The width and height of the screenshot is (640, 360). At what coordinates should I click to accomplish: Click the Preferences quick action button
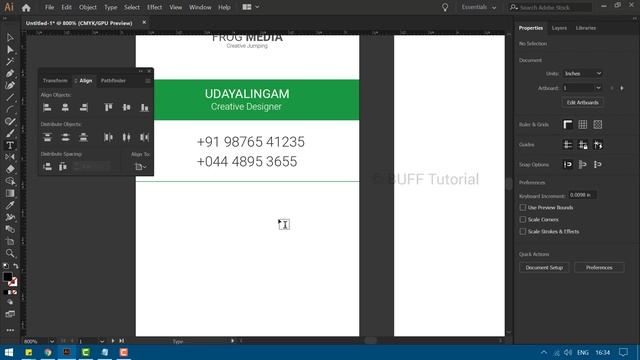pyautogui.click(x=599, y=268)
